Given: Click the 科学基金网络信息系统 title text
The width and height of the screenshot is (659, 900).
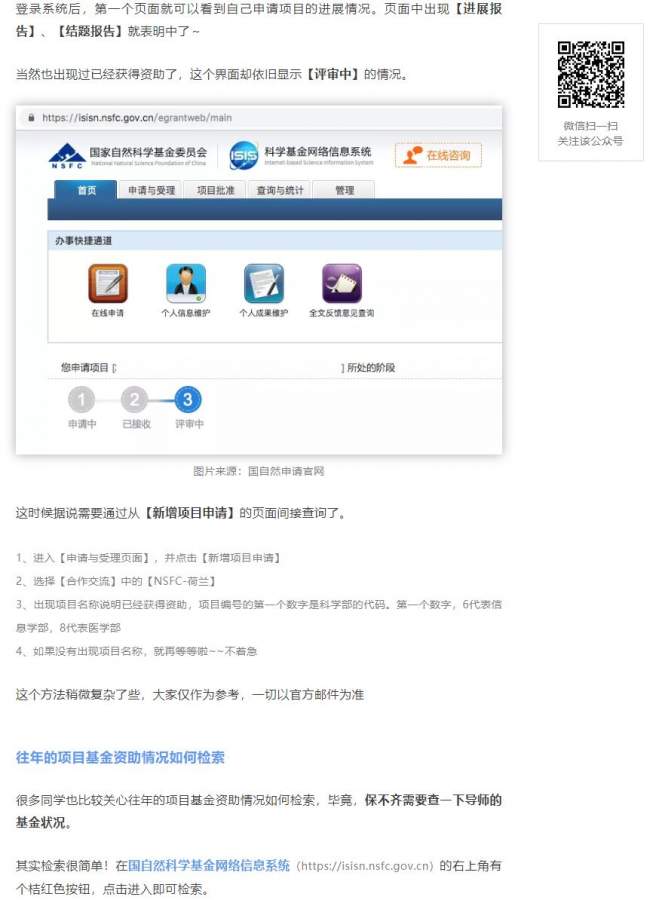Looking at the screenshot, I should [318, 152].
